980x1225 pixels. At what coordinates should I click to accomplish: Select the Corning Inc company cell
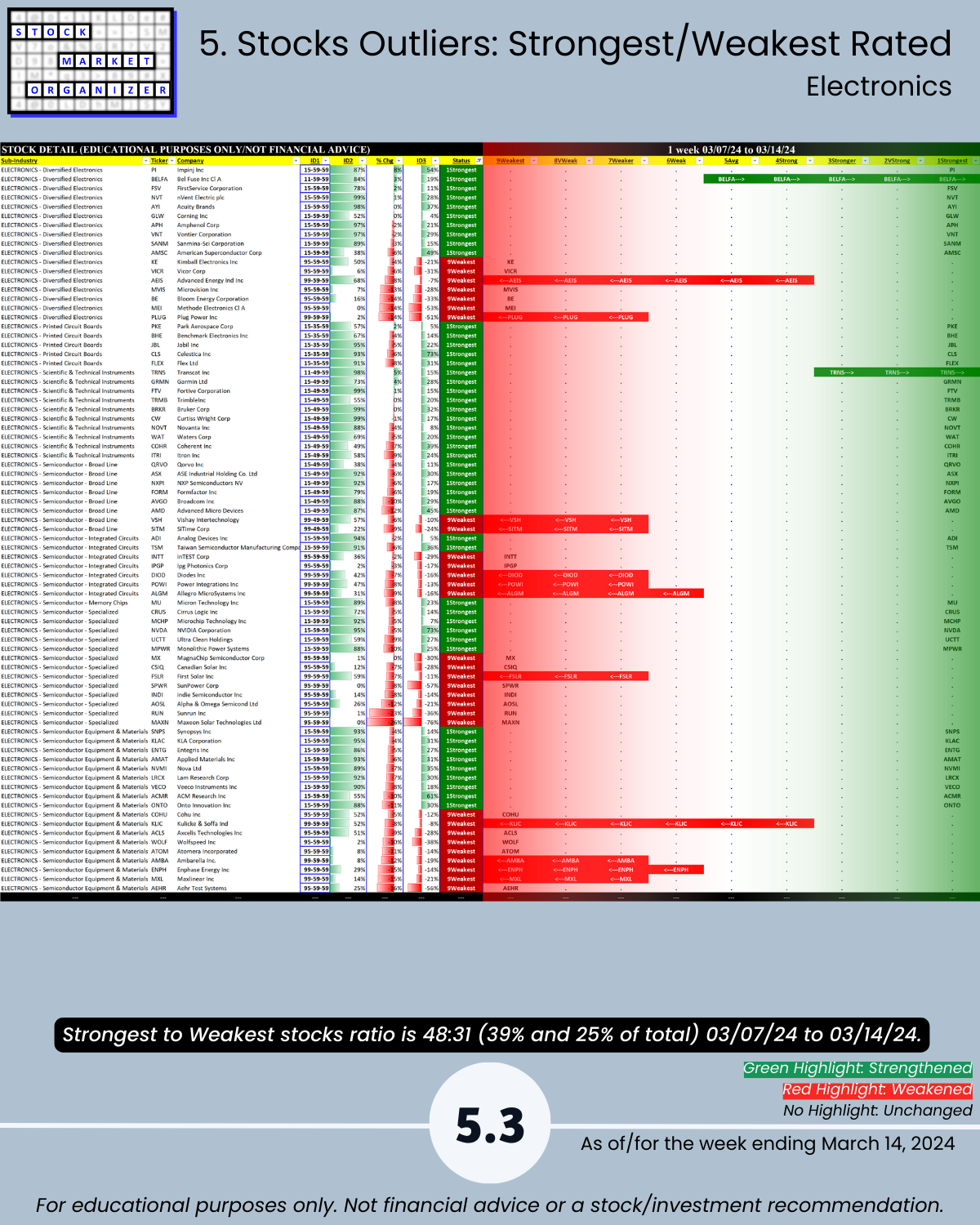click(237, 216)
